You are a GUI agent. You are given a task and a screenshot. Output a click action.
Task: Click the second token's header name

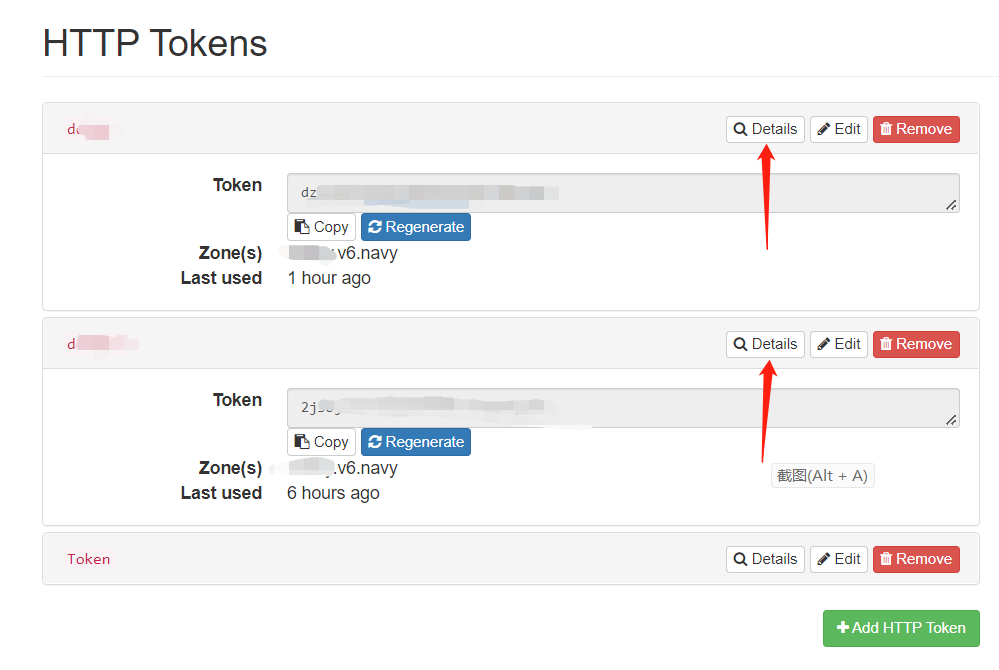100,344
